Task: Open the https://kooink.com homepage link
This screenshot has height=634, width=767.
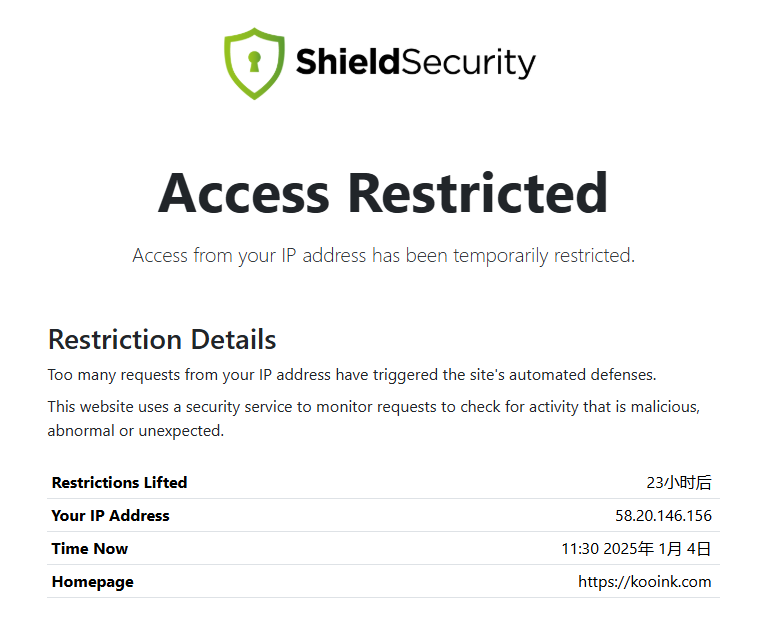Action: pos(645,582)
